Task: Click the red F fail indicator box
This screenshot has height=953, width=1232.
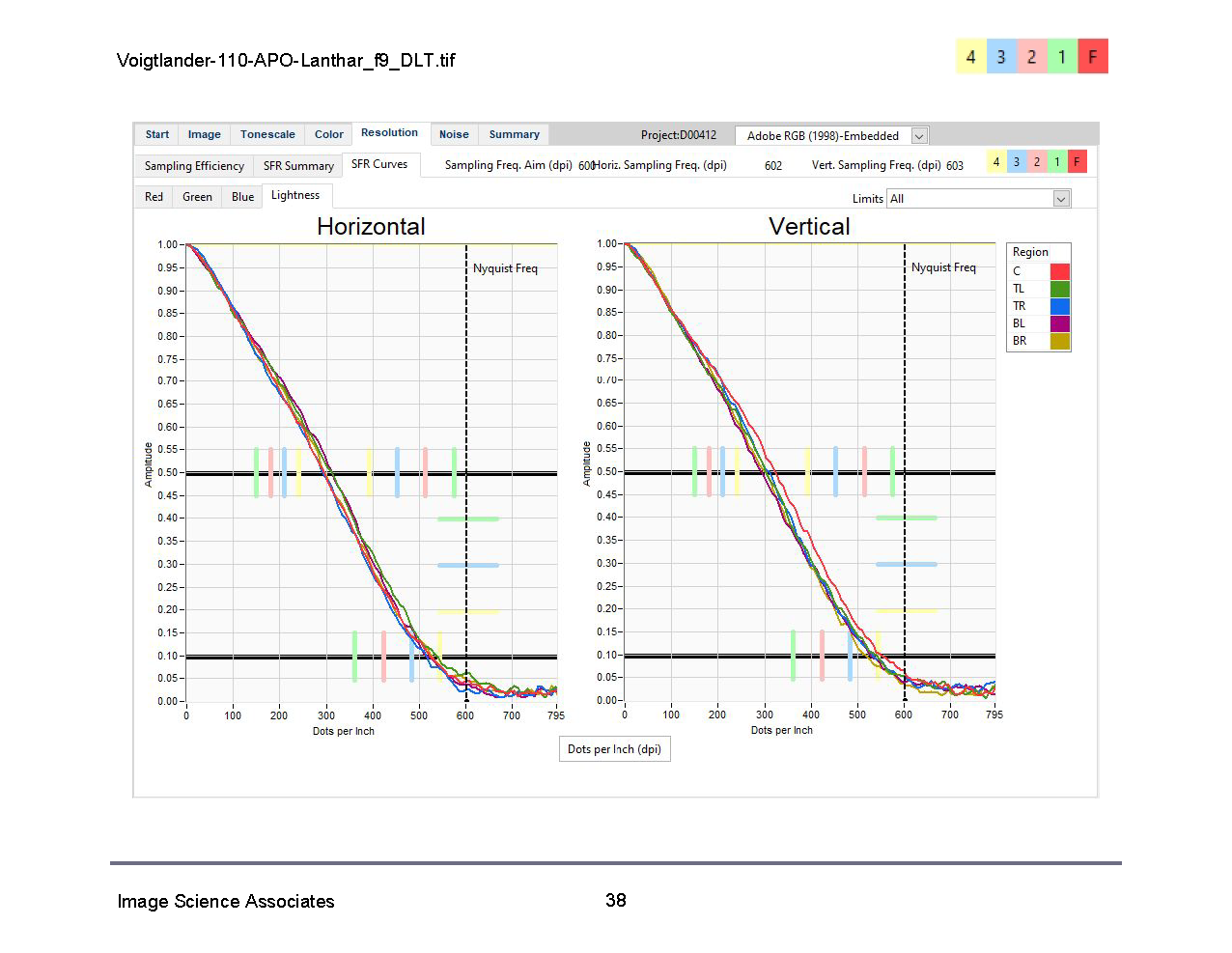Action: point(1093,57)
